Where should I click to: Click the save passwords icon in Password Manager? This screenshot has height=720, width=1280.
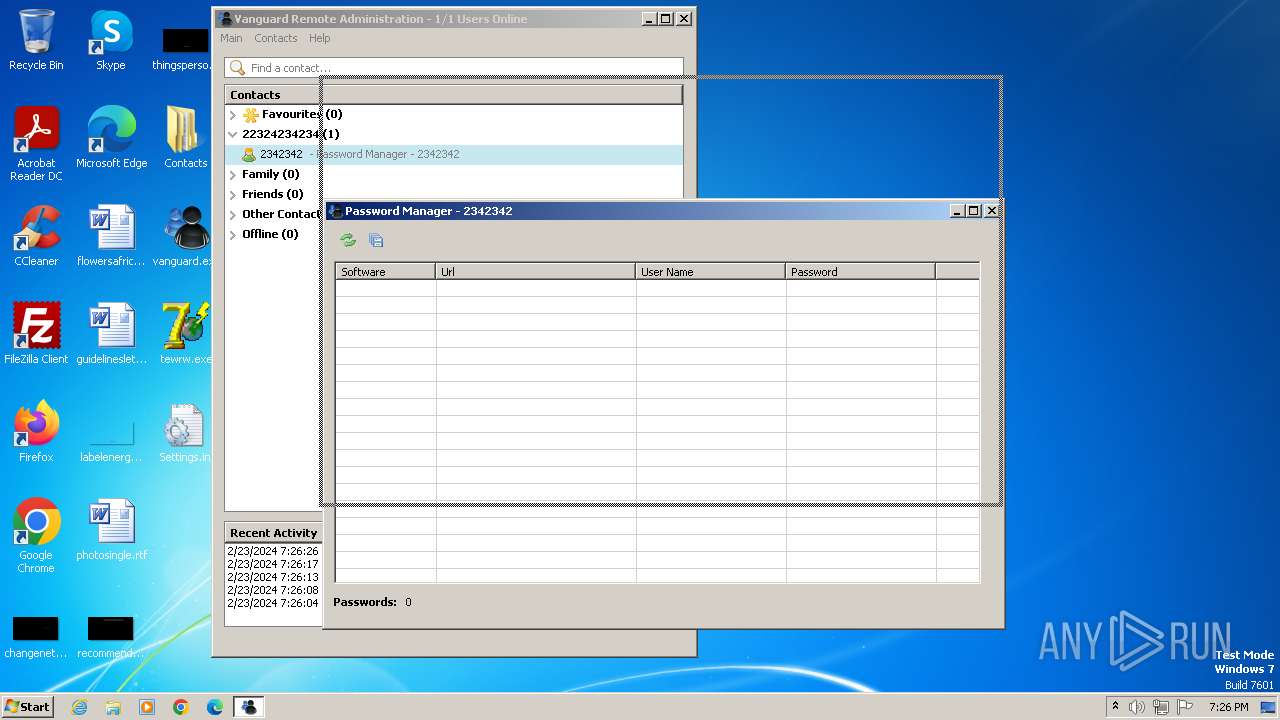376,240
